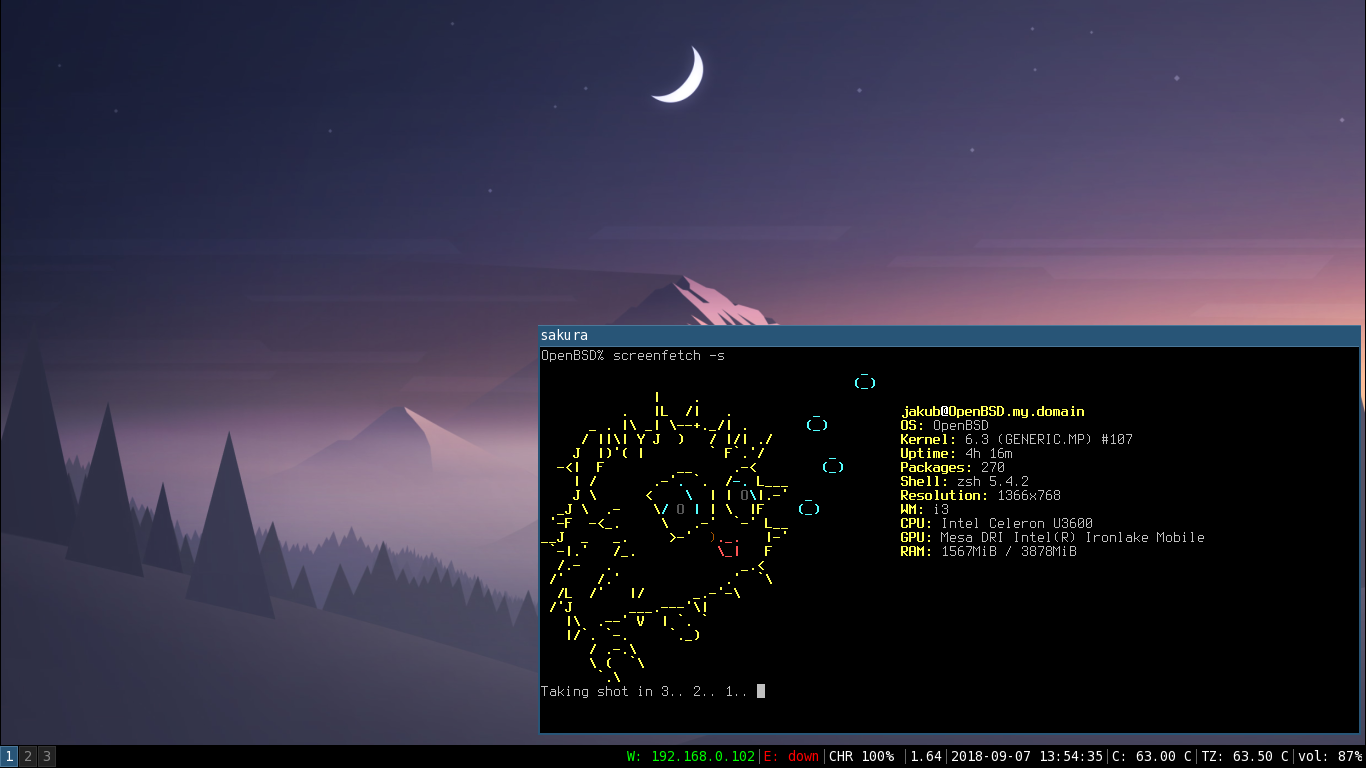Click the 'WM: i3' line
Image resolution: width=1366 pixels, height=768 pixels.
click(x=925, y=510)
